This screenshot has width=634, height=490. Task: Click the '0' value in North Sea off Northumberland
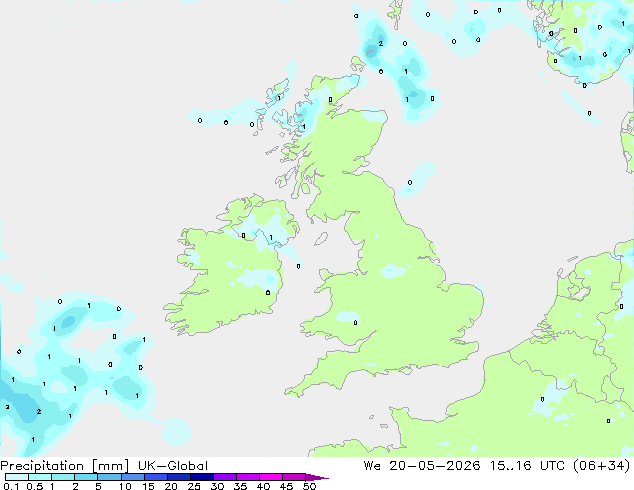pyautogui.click(x=410, y=183)
